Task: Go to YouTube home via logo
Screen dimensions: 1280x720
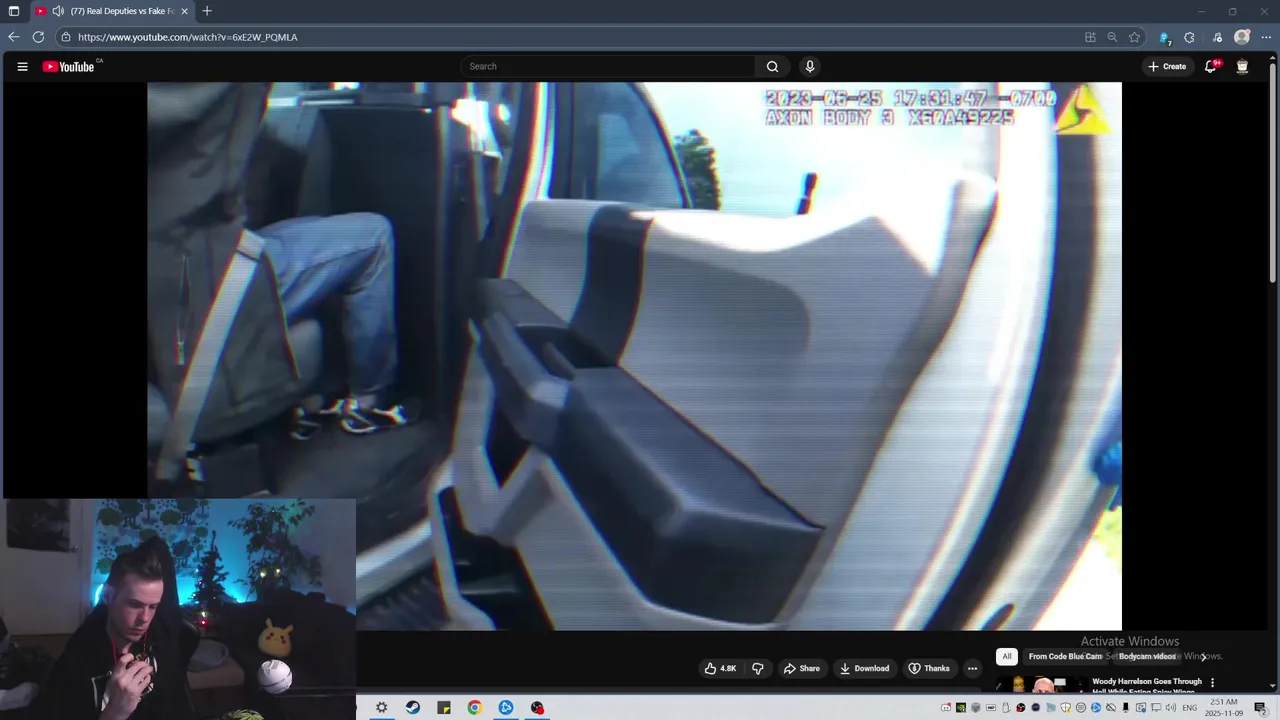Action: [x=68, y=67]
